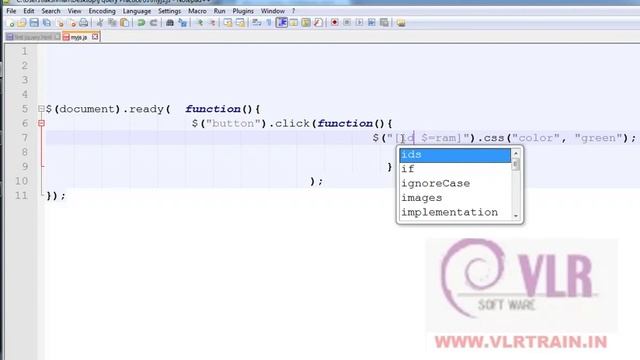Open Find with binoculars icon
Viewport: 640px width, 360px height.
tap(170, 23)
